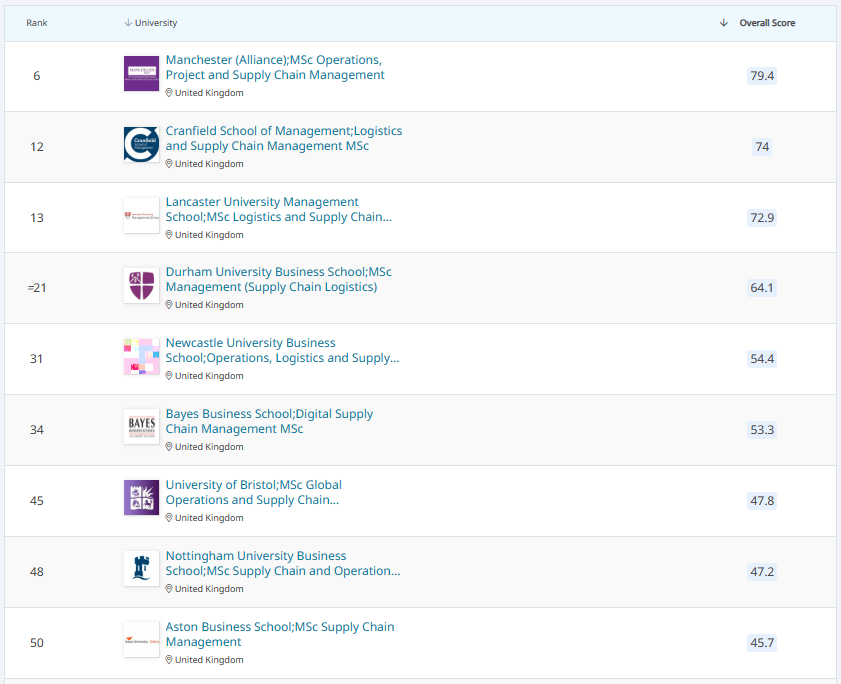Click the Bayes Business School logo
This screenshot has height=684, width=841.
[x=141, y=426]
